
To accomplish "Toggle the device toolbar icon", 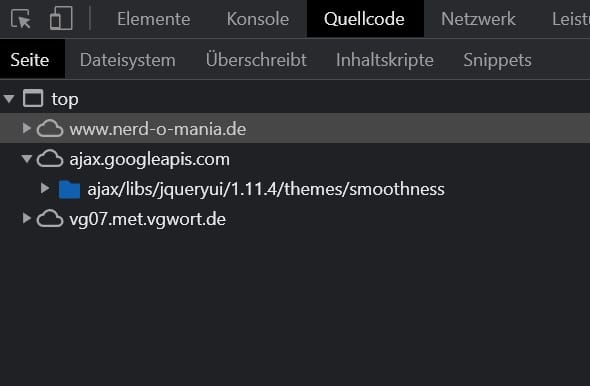I will pos(61,18).
